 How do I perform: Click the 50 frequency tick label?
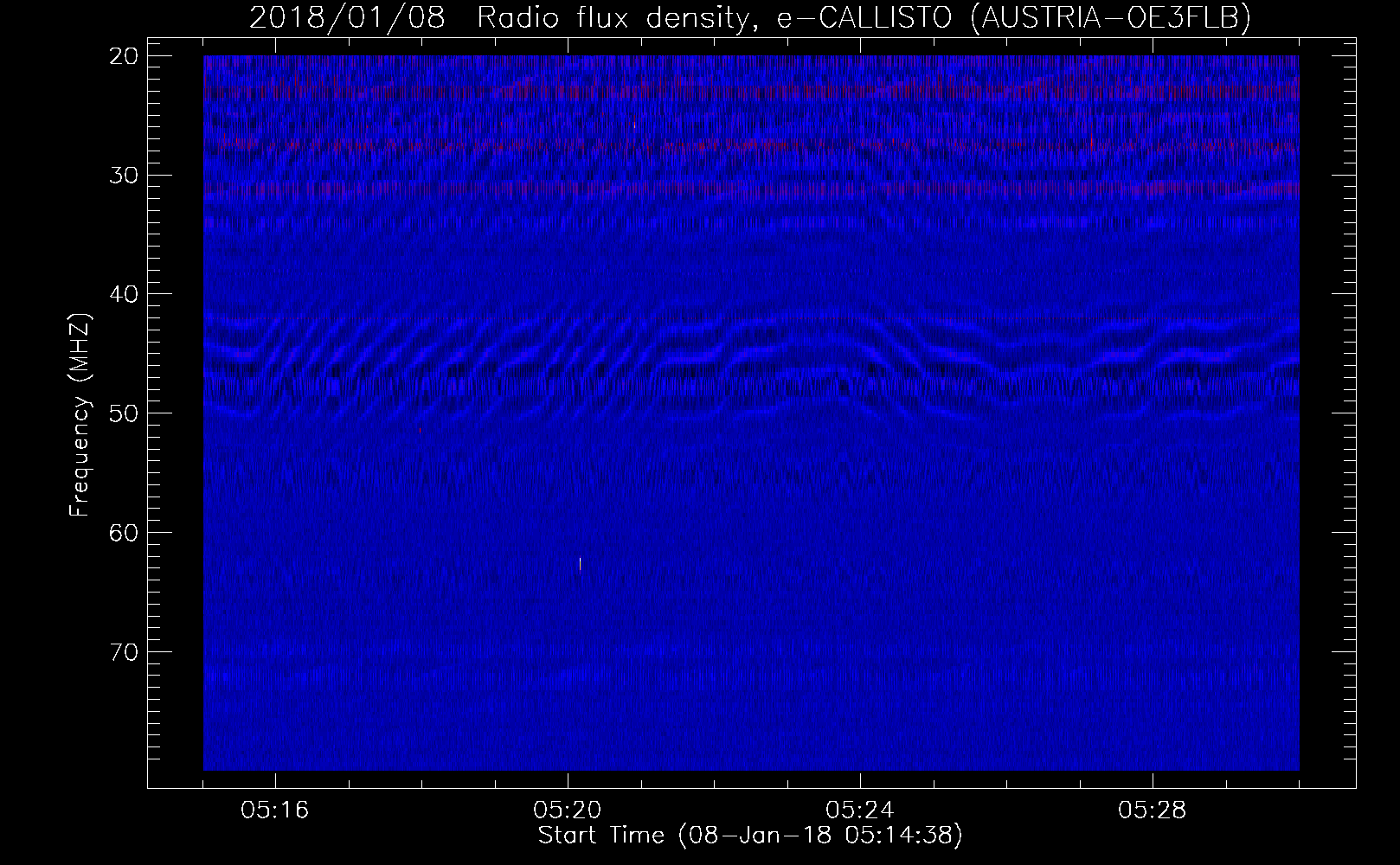[x=125, y=413]
